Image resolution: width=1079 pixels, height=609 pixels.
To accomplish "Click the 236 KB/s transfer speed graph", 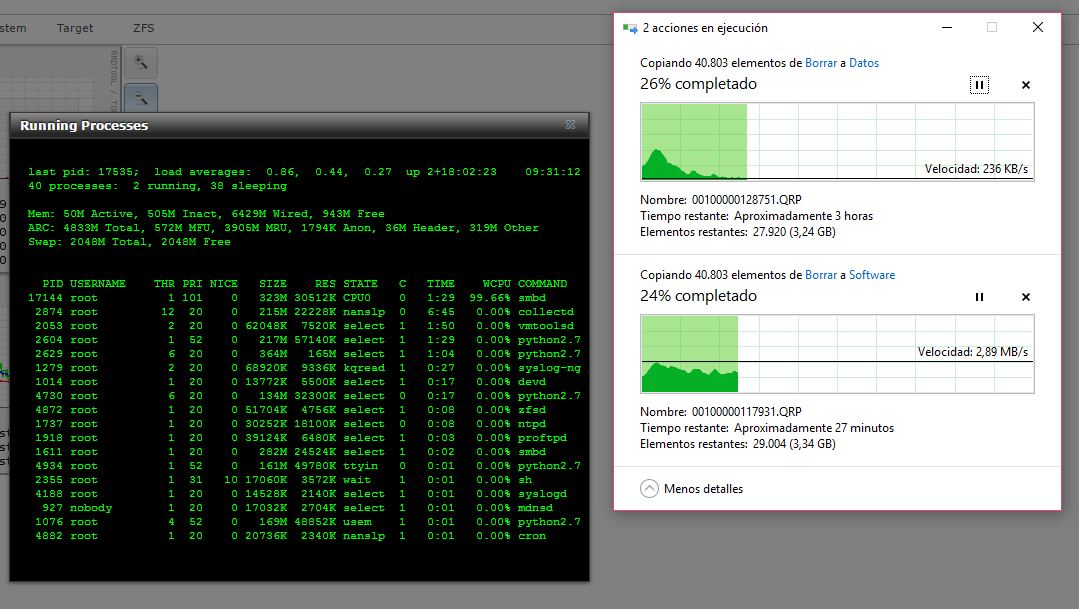I will point(836,141).
